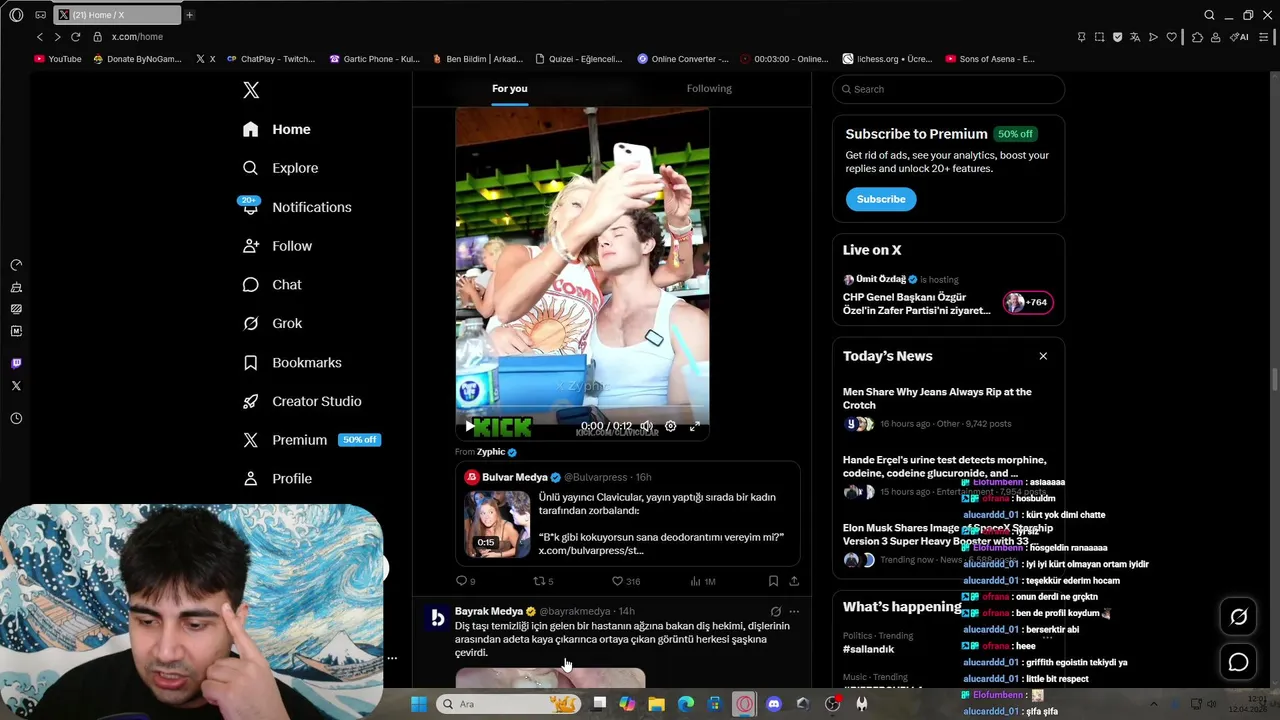Like the tweet with 316 likes
Image resolution: width=1280 pixels, height=720 pixels.
(x=625, y=581)
